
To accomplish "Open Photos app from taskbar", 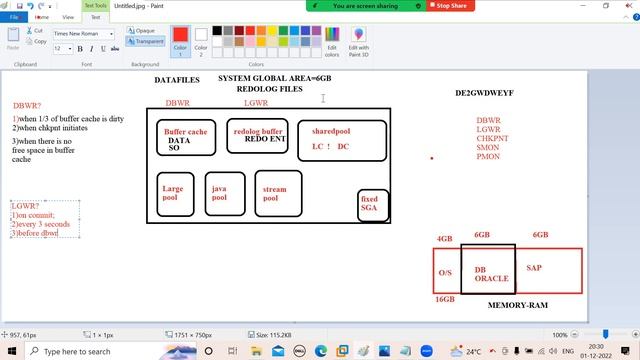I will [x=384, y=351].
